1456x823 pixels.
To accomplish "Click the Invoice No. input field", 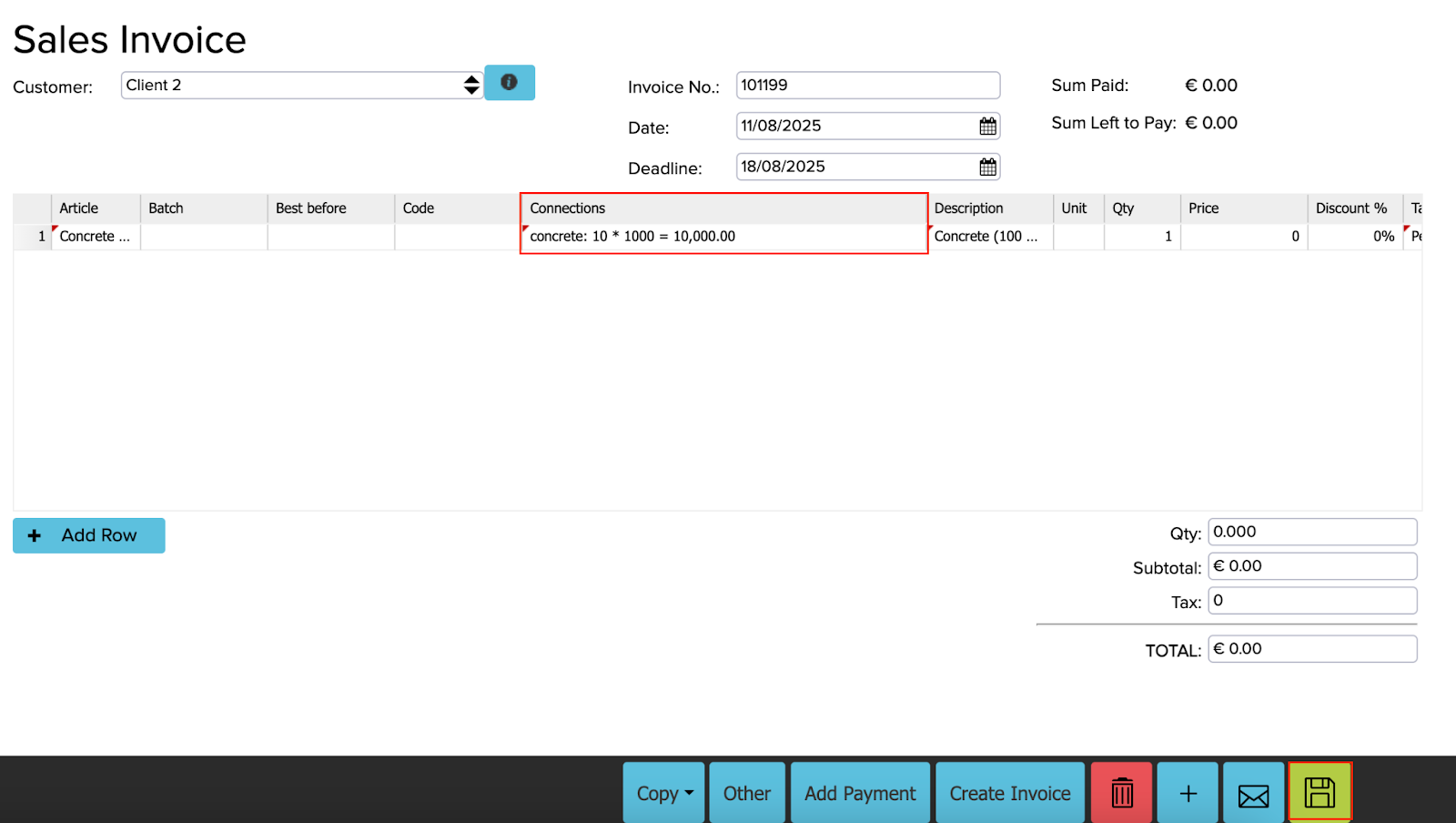I will pyautogui.click(x=867, y=86).
